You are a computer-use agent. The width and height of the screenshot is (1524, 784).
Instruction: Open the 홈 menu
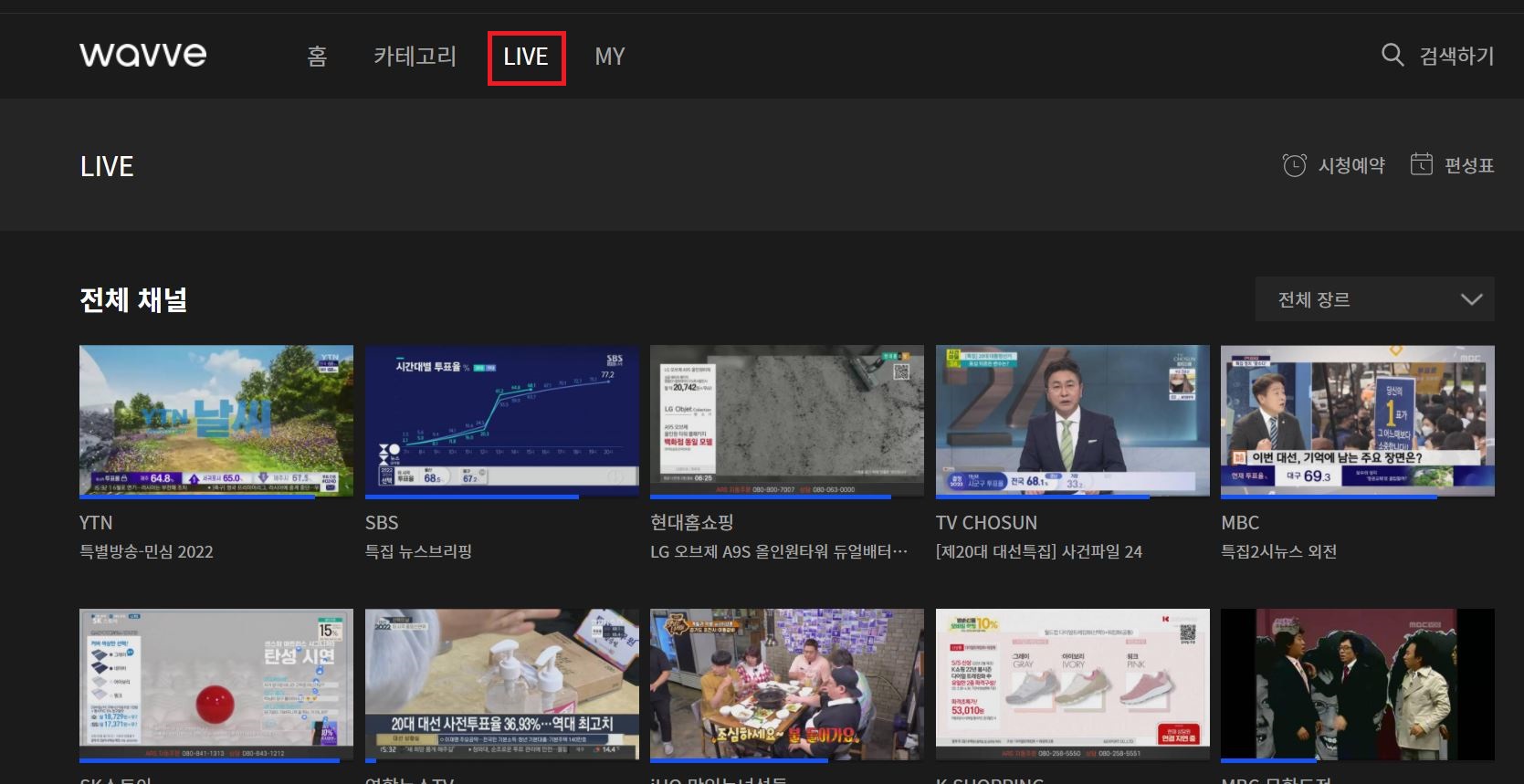[x=317, y=57]
